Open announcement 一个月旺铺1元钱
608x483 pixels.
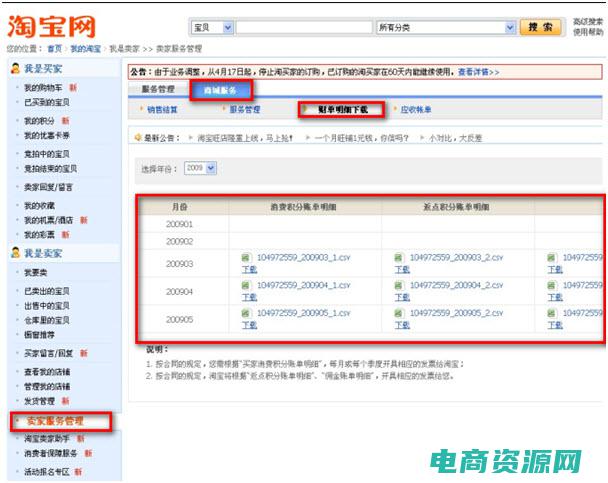tap(361, 138)
